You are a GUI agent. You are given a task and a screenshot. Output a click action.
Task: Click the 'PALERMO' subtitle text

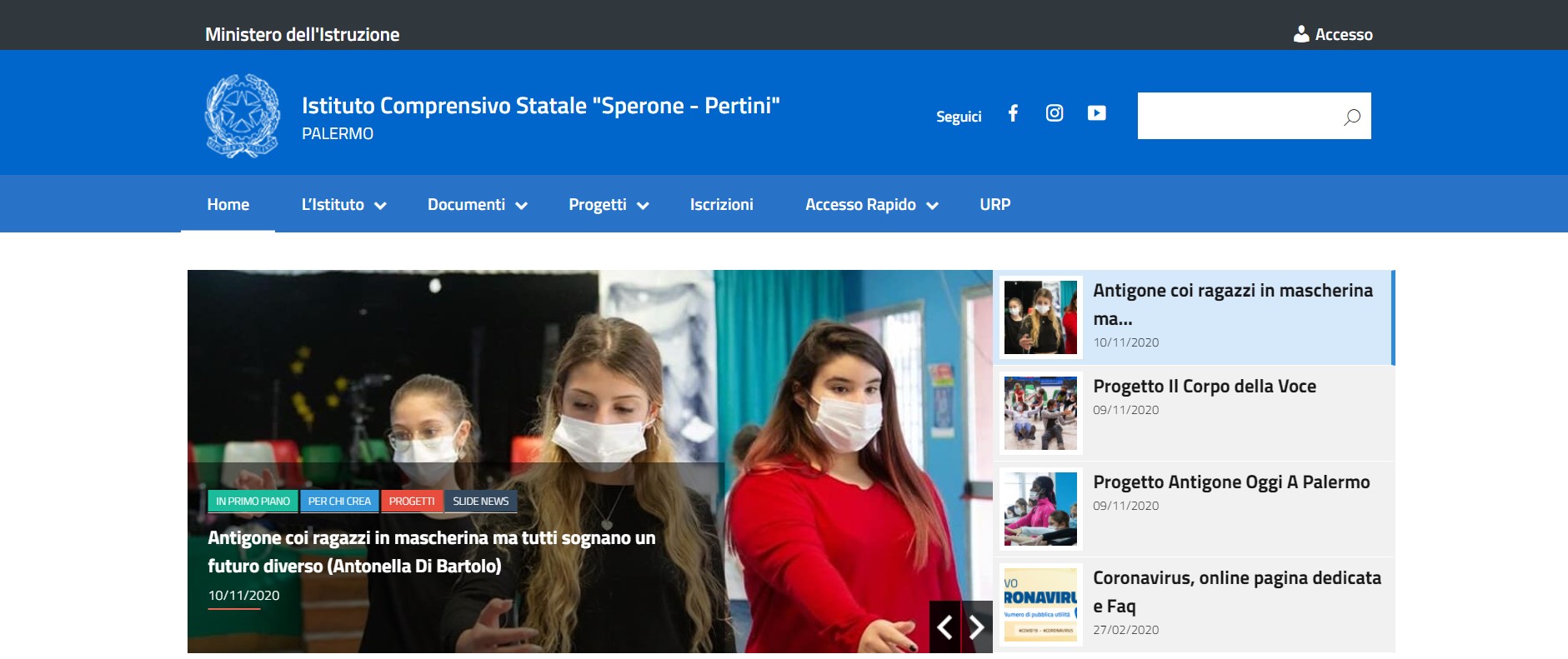338,133
